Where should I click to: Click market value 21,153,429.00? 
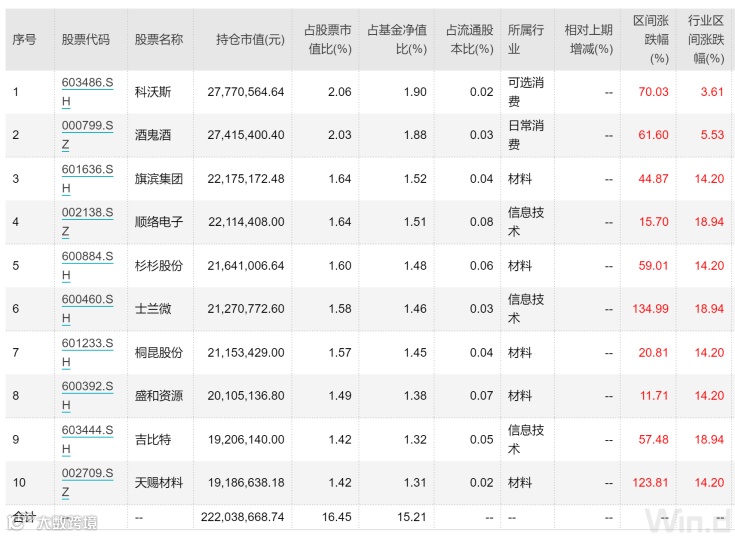coord(246,352)
